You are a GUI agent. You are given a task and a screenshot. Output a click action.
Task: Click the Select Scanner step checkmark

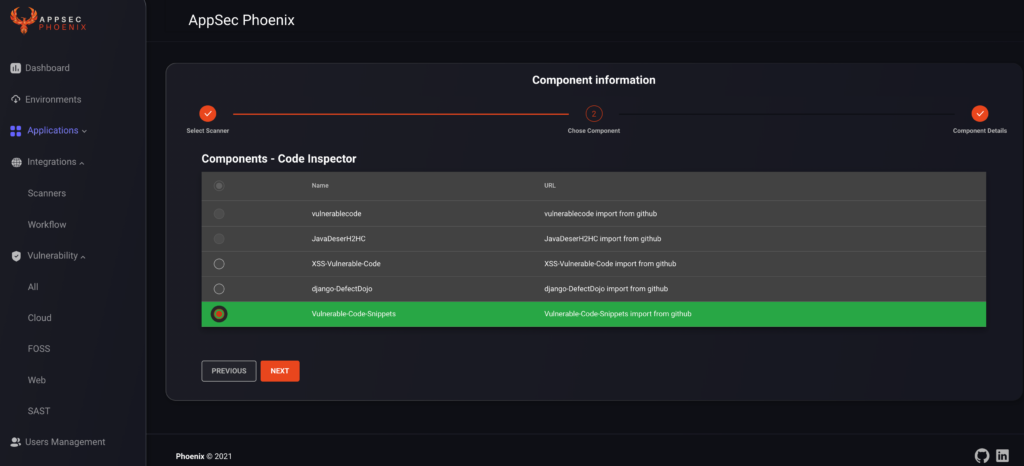207,114
